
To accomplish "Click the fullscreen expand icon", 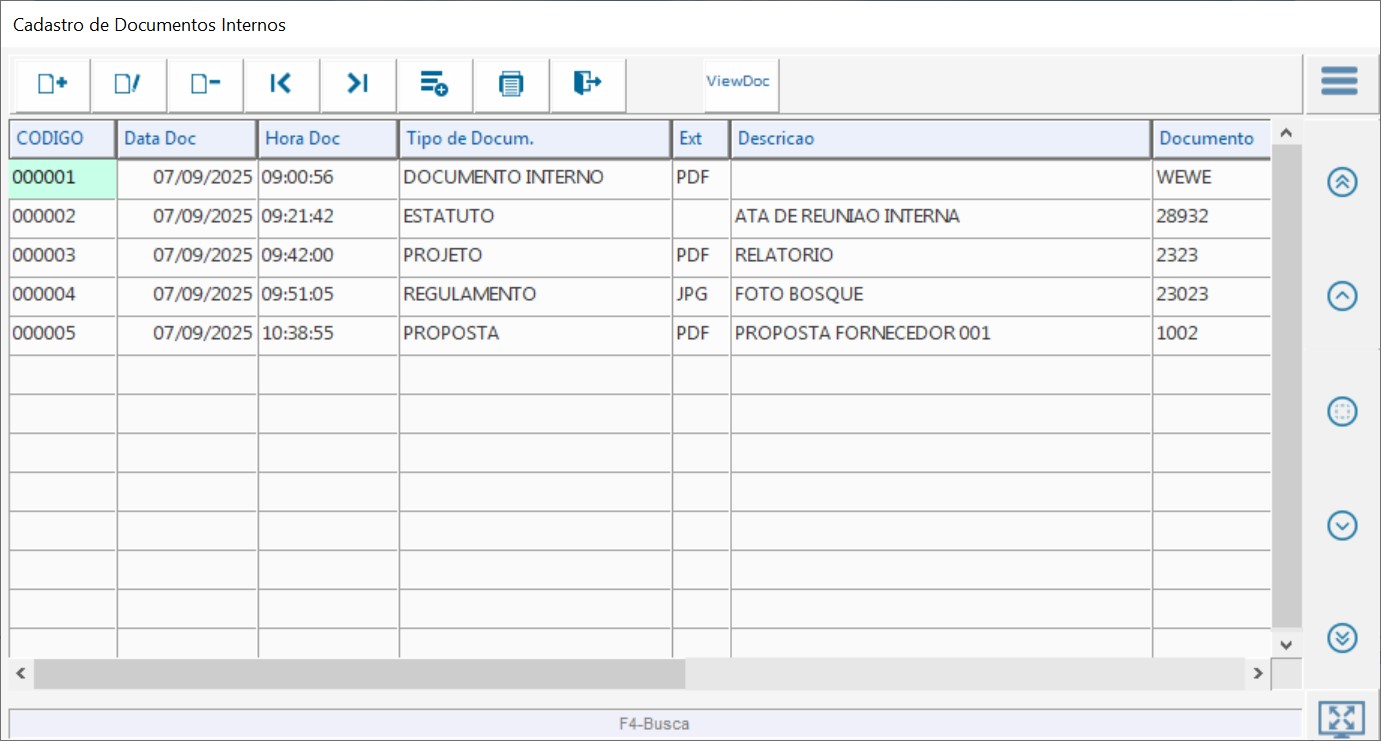I will [1341, 719].
